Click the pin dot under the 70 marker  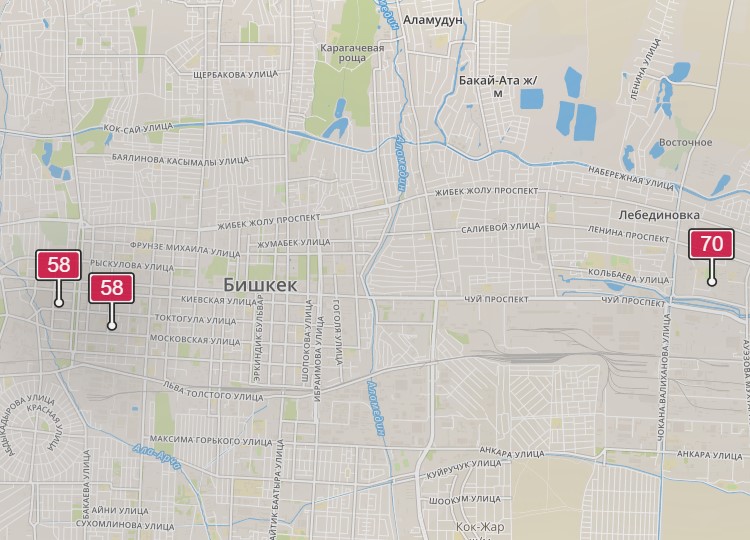coord(712,282)
